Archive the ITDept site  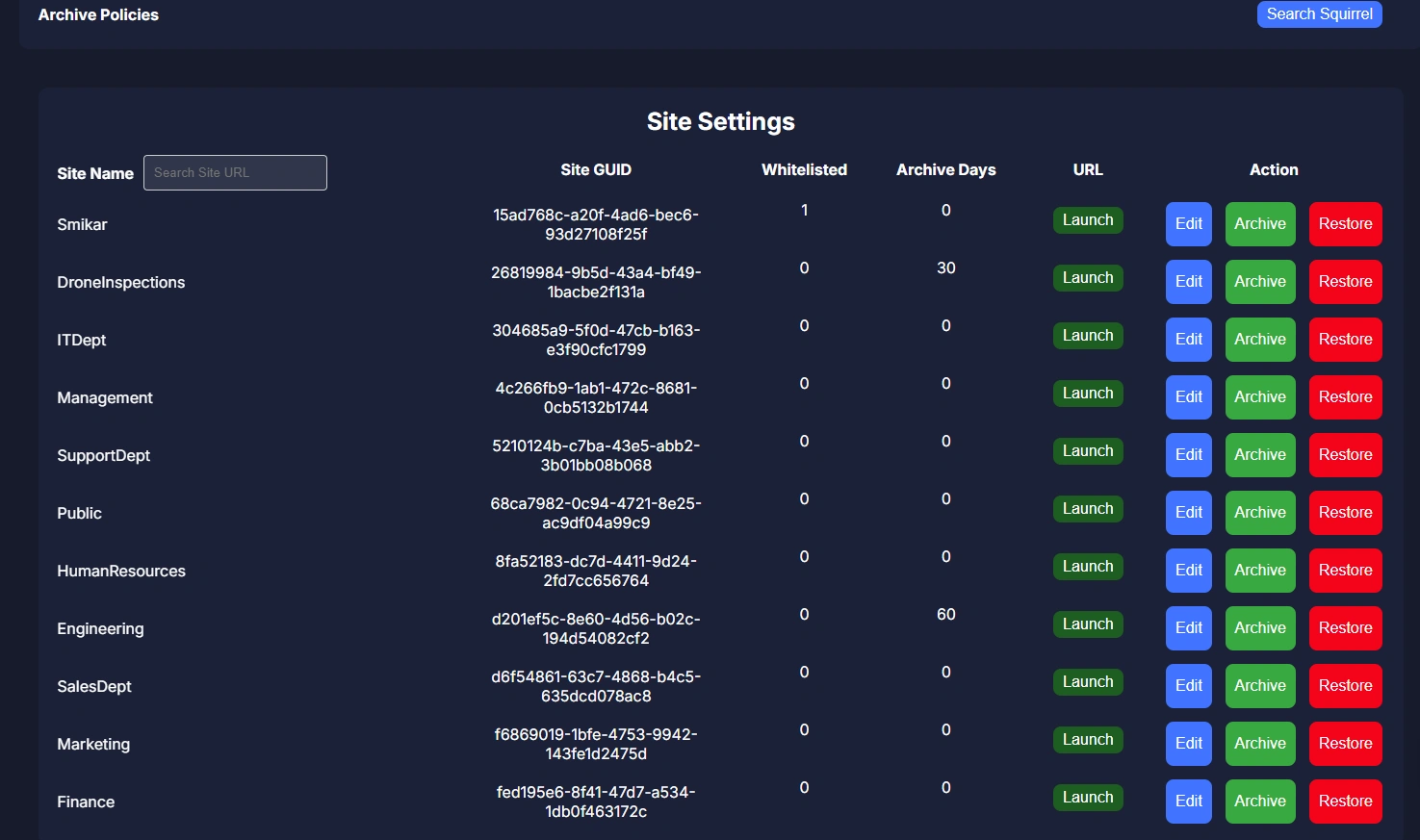pyautogui.click(x=1259, y=340)
